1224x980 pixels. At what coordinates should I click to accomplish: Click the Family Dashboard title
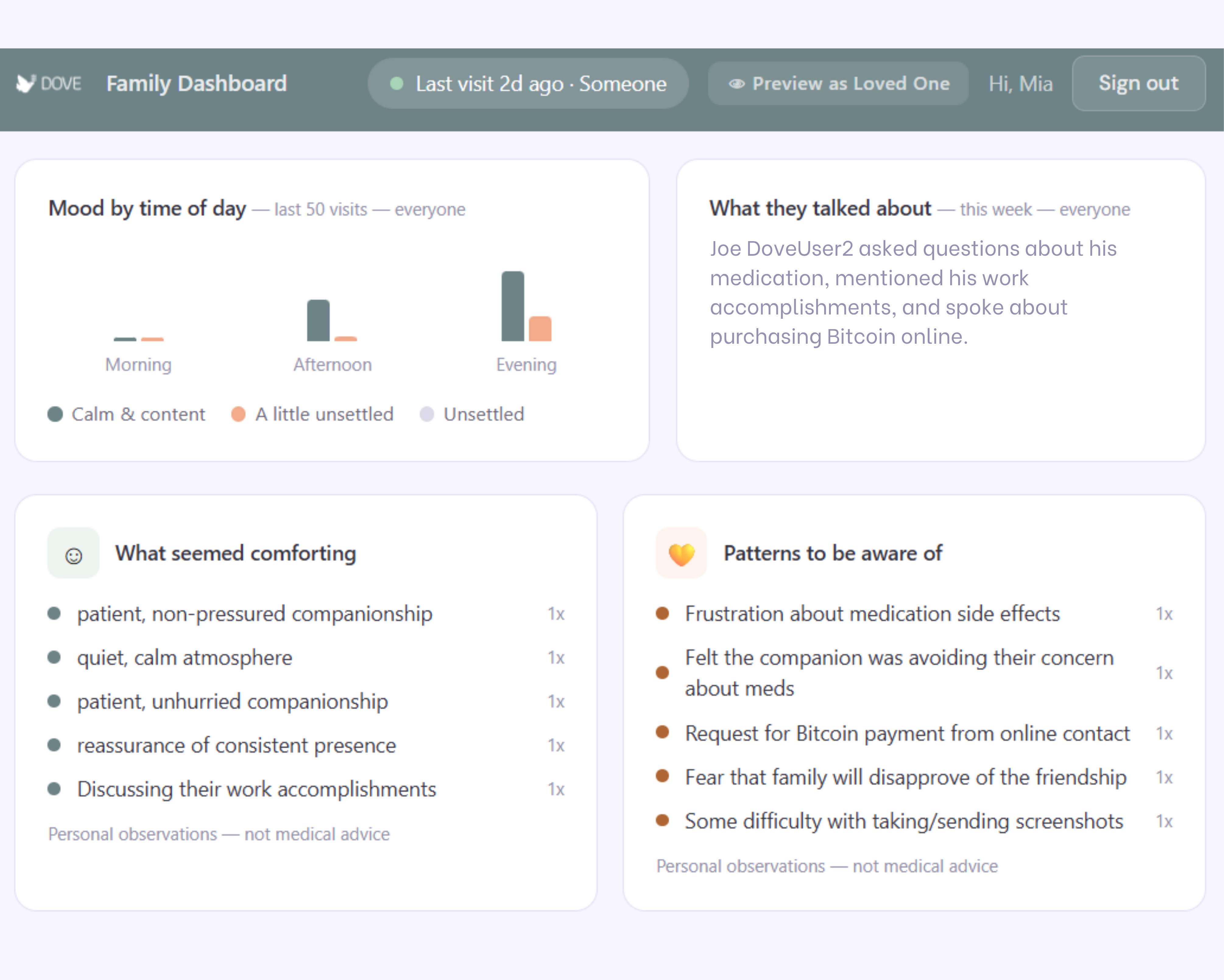[x=197, y=83]
